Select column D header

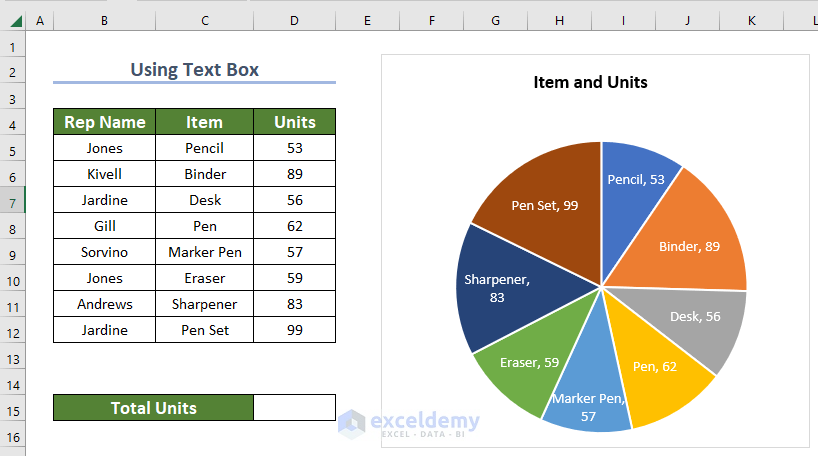pyautogui.click(x=294, y=20)
